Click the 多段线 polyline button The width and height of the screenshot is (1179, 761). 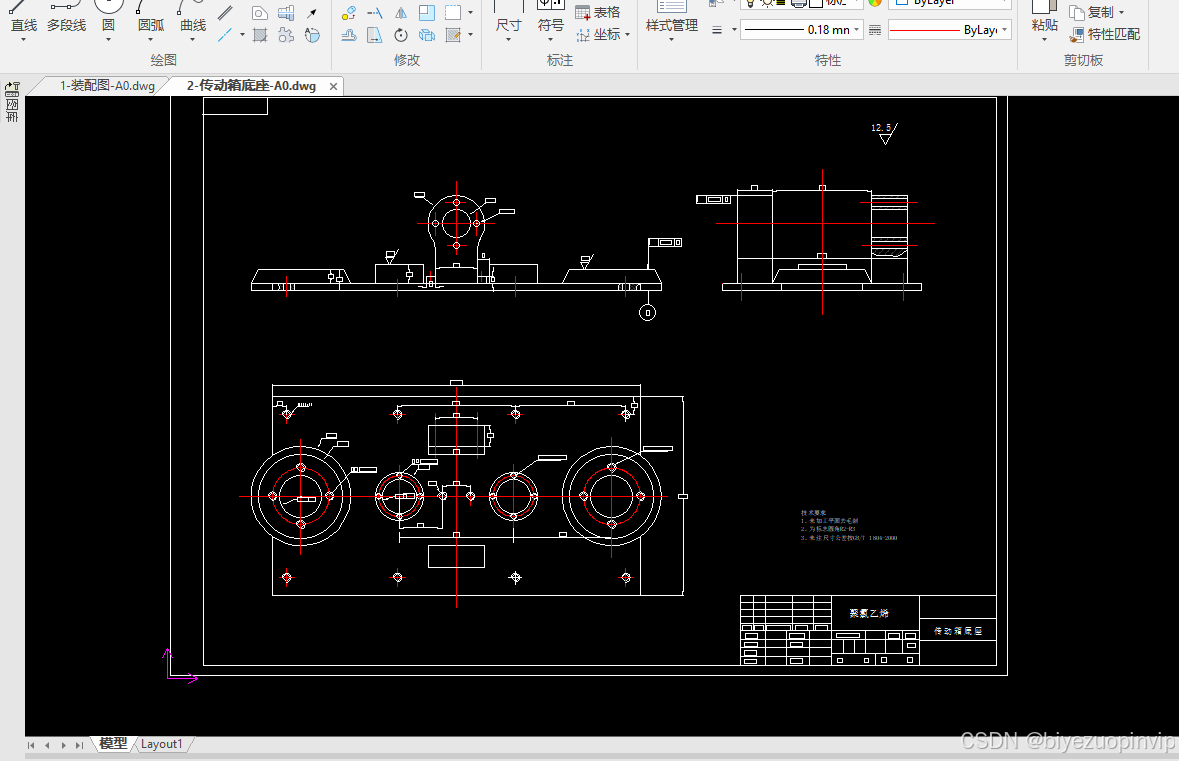coord(66,20)
